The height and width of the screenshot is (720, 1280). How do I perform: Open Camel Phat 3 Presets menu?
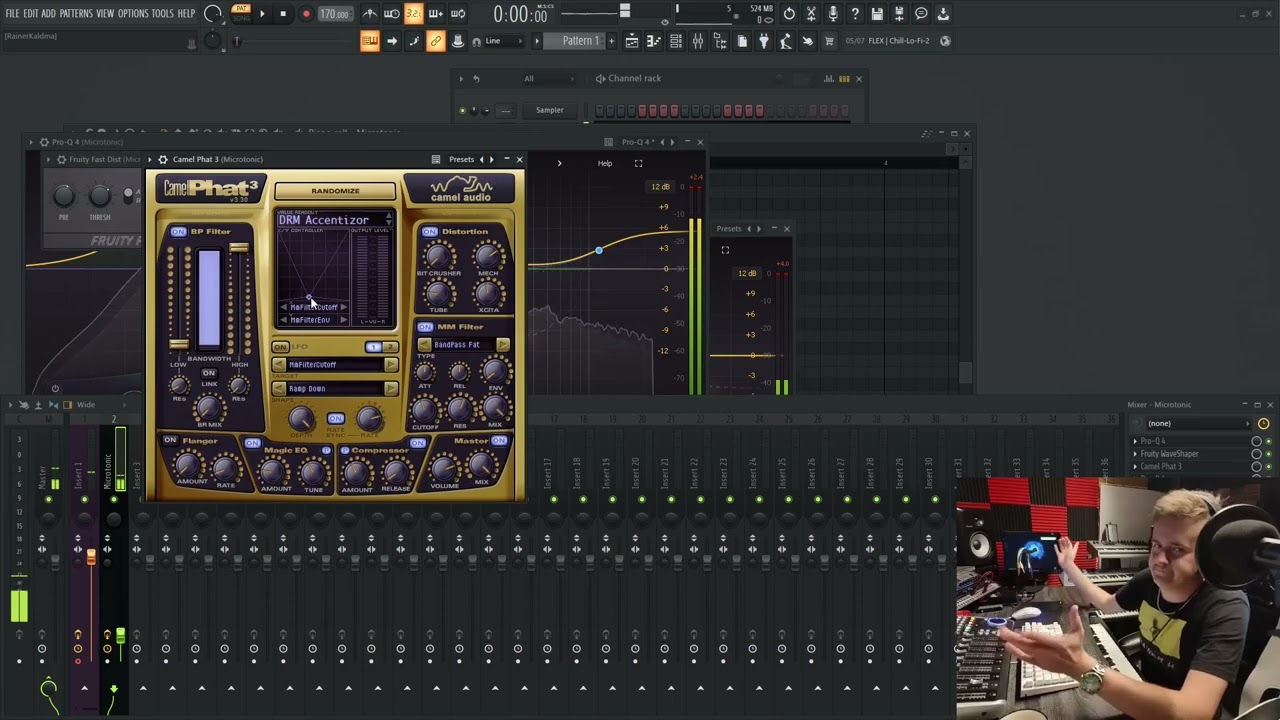click(x=461, y=160)
